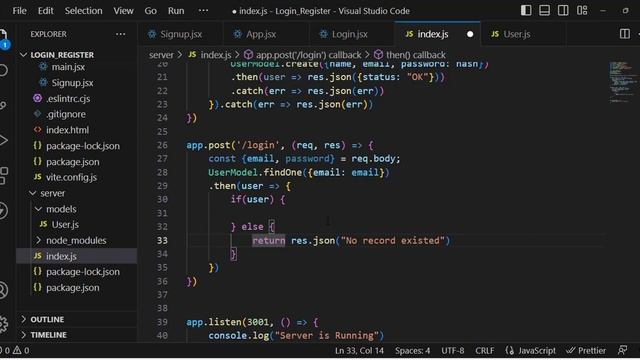Open the Edit menu
This screenshot has width=640, height=360.
(x=45, y=11)
